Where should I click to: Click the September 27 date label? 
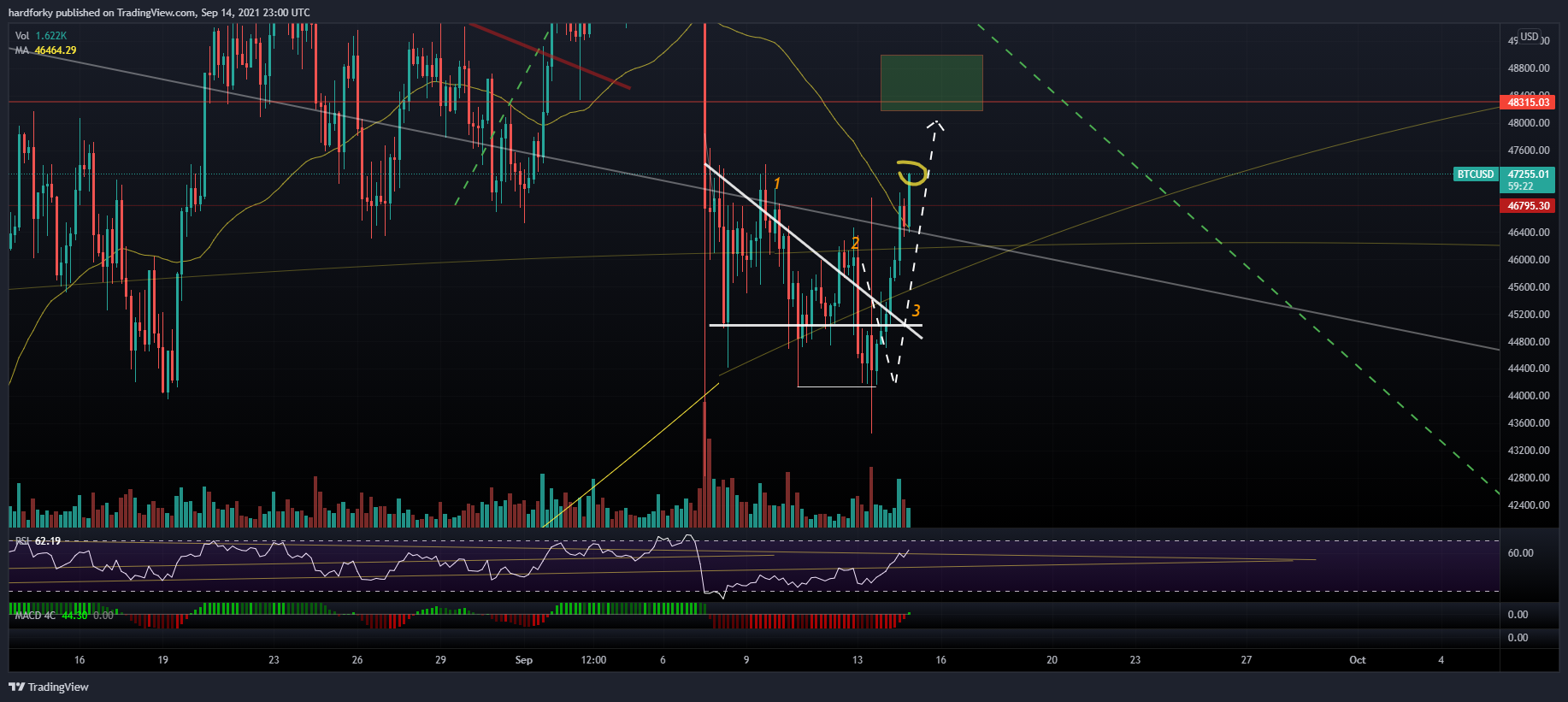click(1247, 660)
